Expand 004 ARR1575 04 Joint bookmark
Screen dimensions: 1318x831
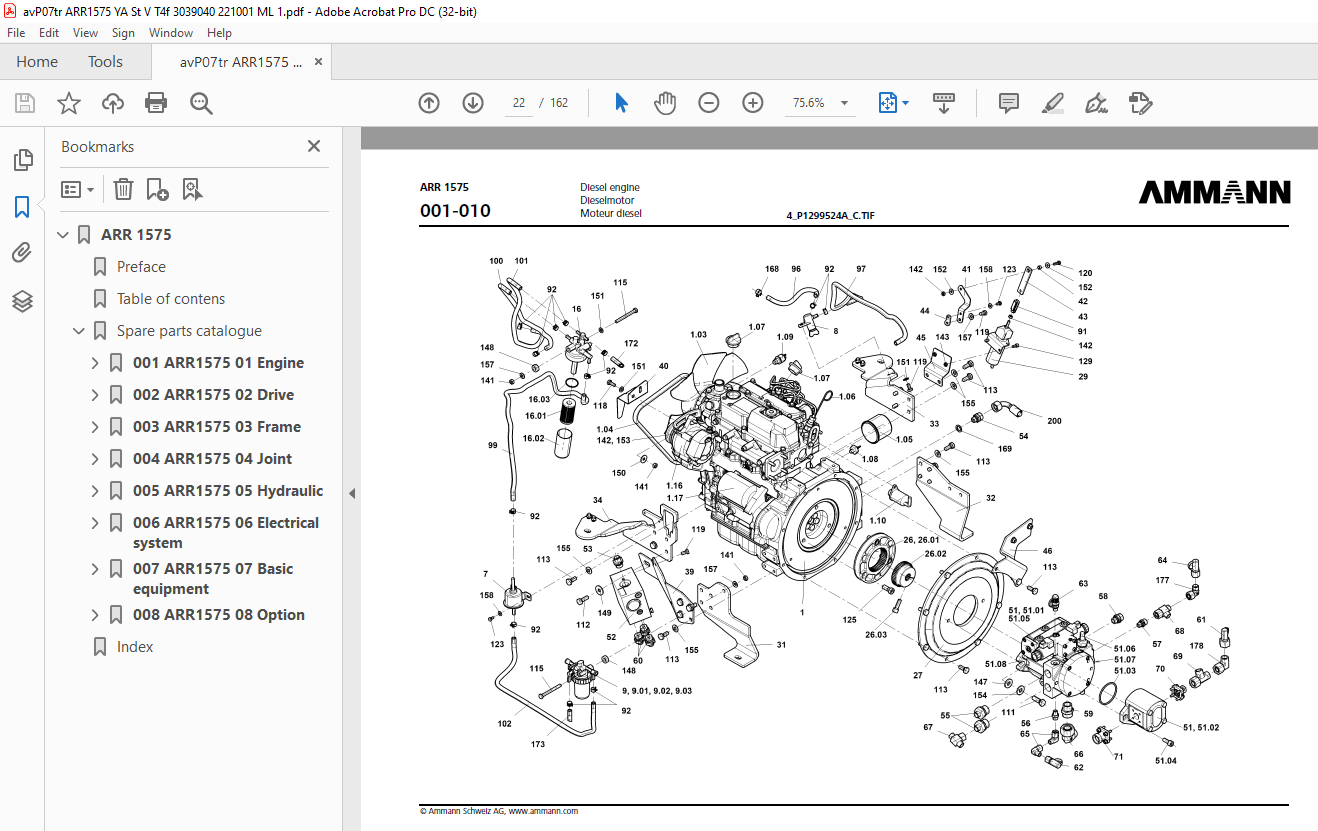click(95, 459)
